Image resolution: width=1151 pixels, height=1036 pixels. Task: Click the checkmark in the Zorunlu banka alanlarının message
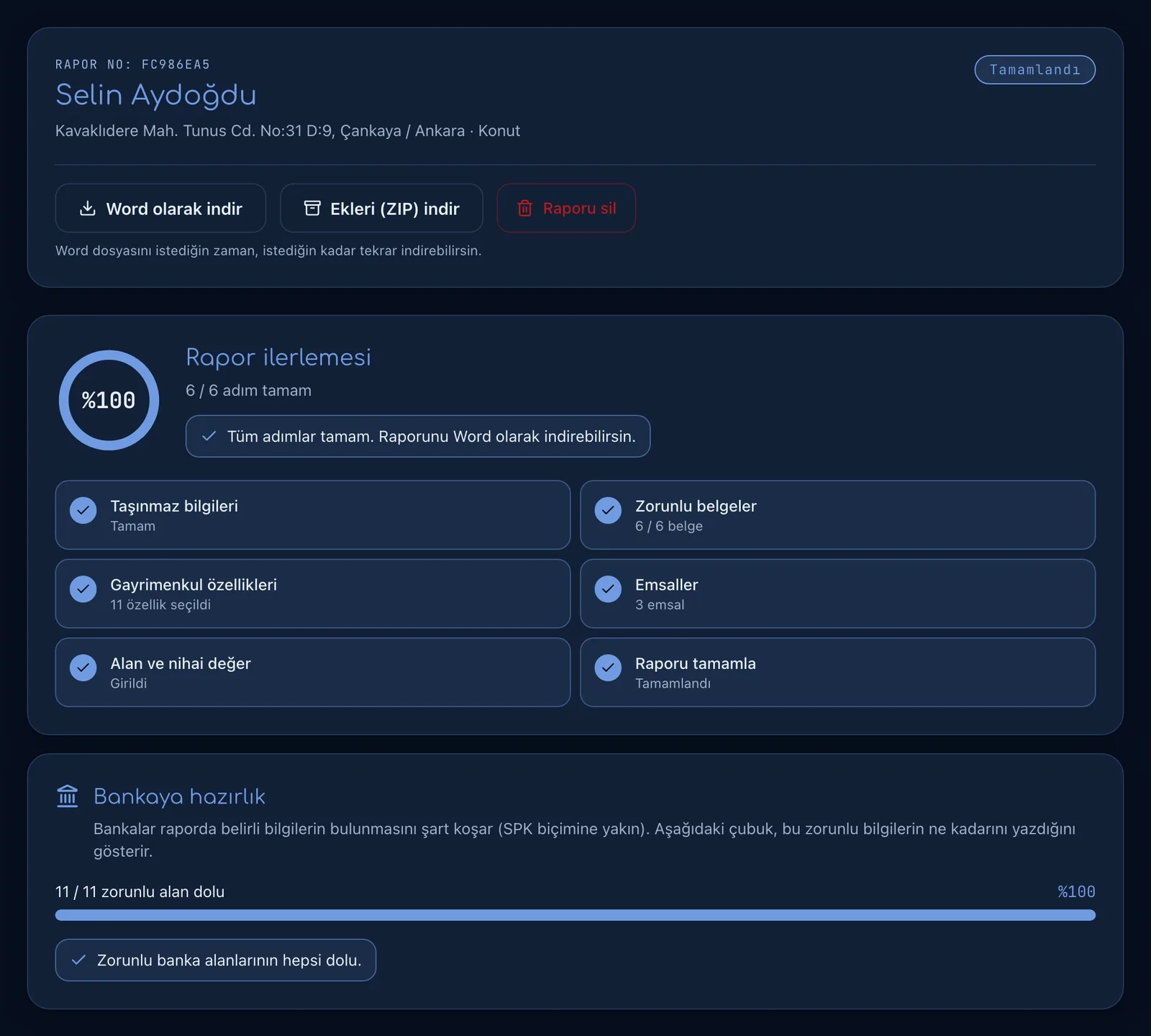point(79,960)
